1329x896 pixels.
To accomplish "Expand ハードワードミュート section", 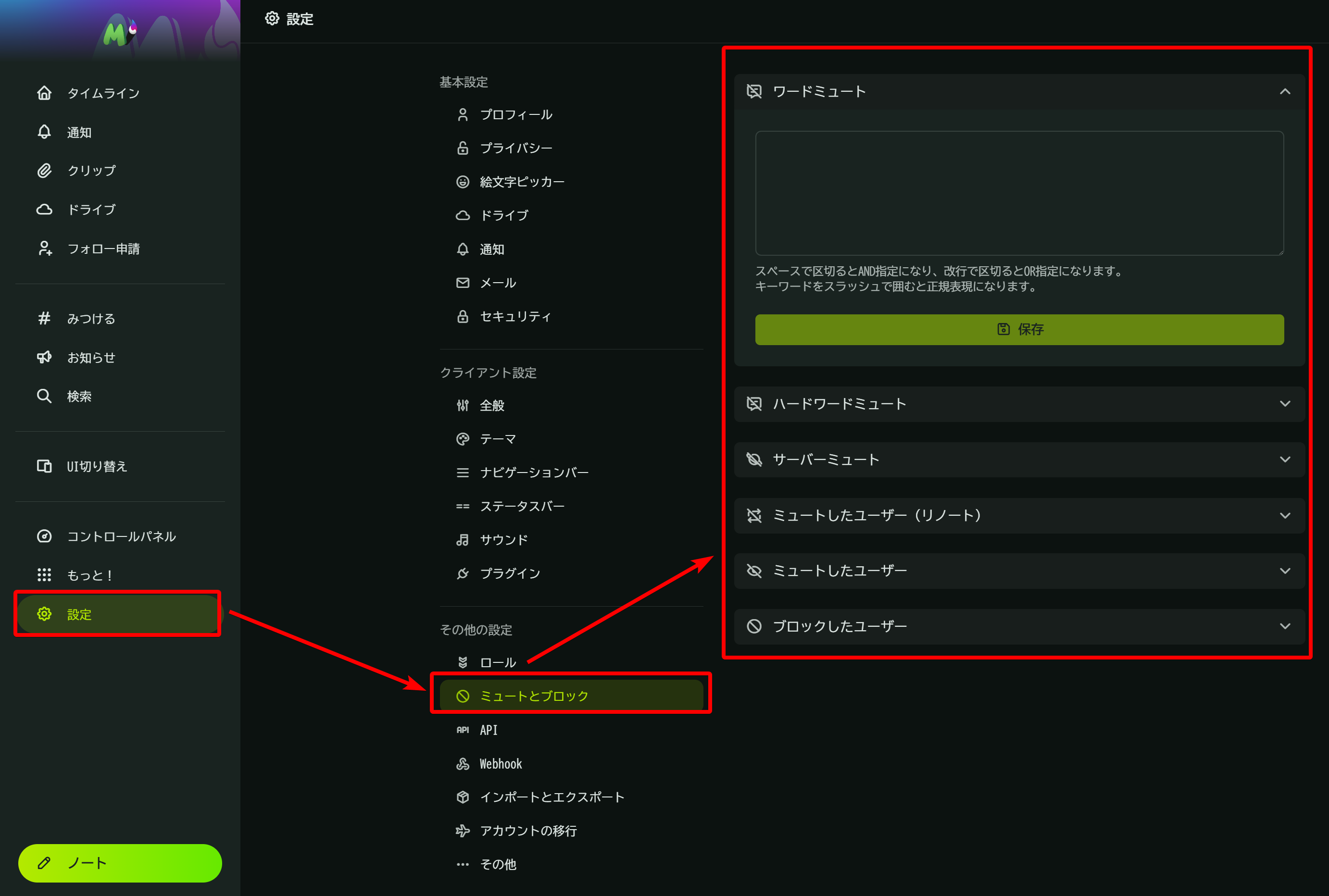I will pyautogui.click(x=1284, y=404).
